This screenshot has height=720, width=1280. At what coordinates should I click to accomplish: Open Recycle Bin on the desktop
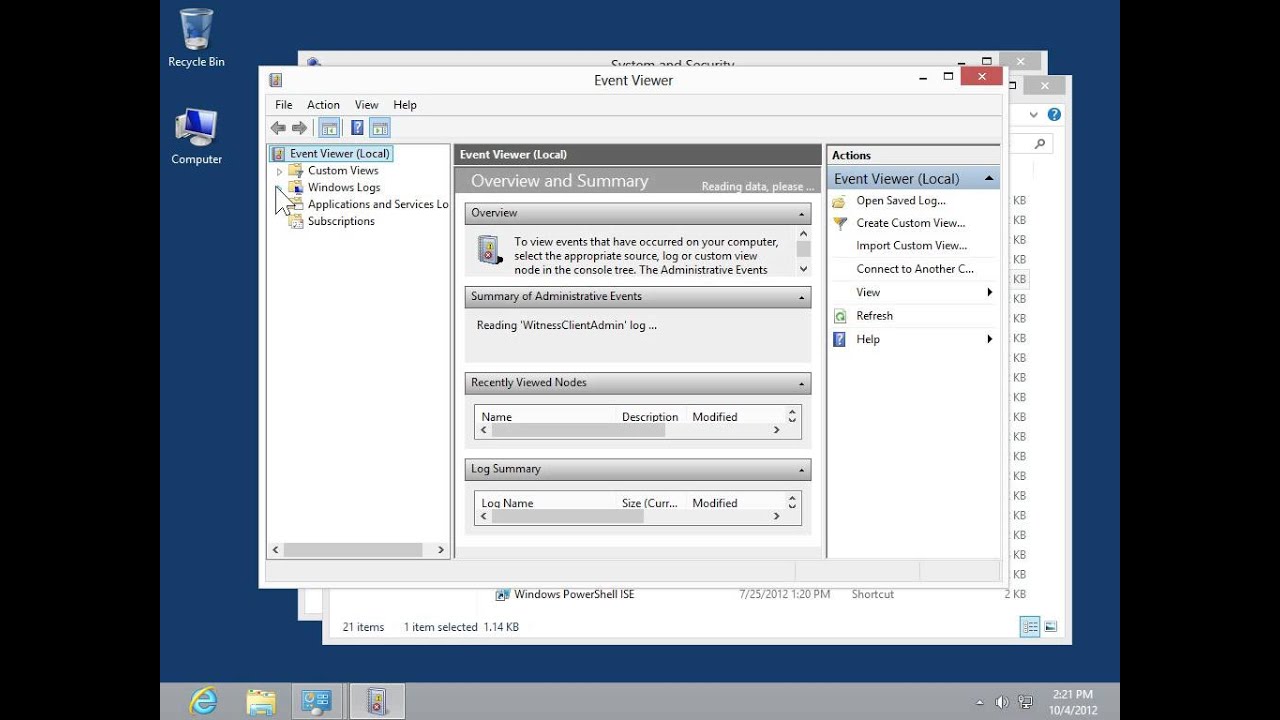(x=196, y=38)
